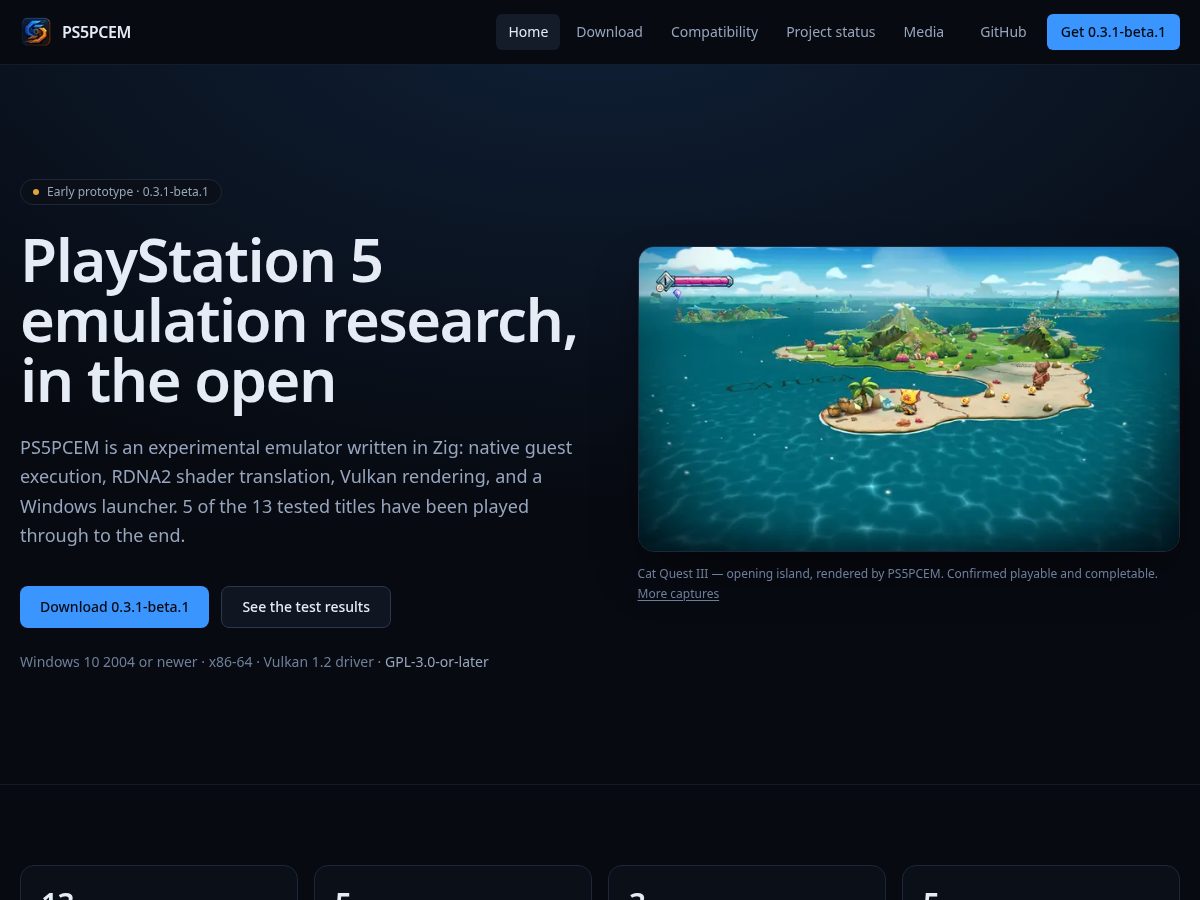The image size is (1200, 900).
Task: Click the Get 0.3.1-beta.1 header button
Action: (x=1113, y=32)
